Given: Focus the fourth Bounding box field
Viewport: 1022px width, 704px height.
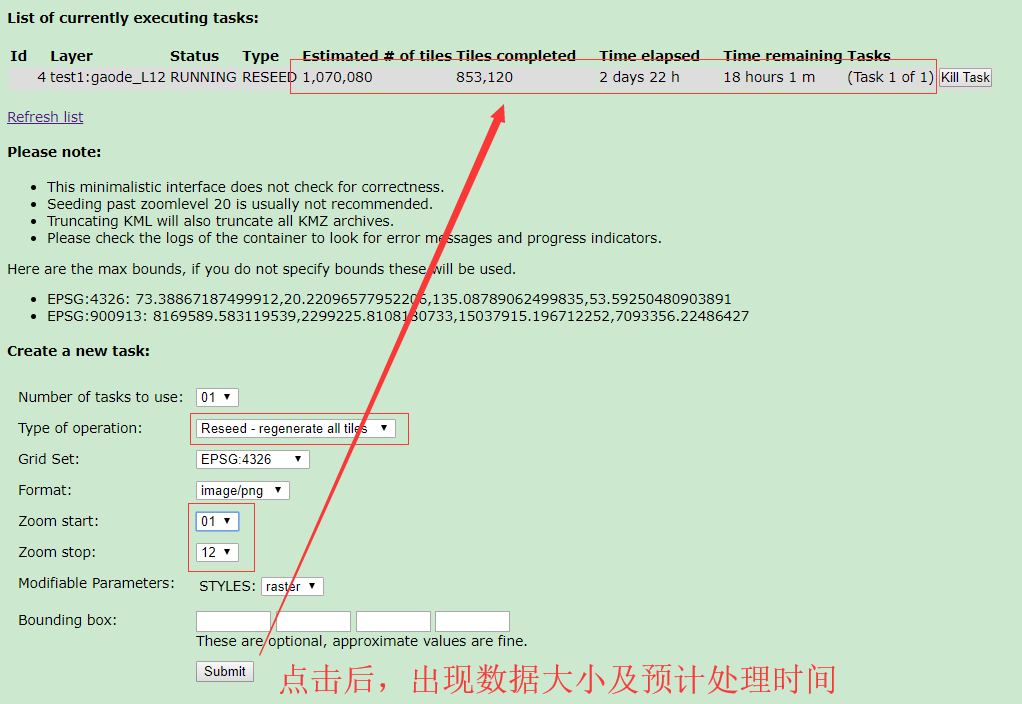Looking at the screenshot, I should click(x=473, y=621).
